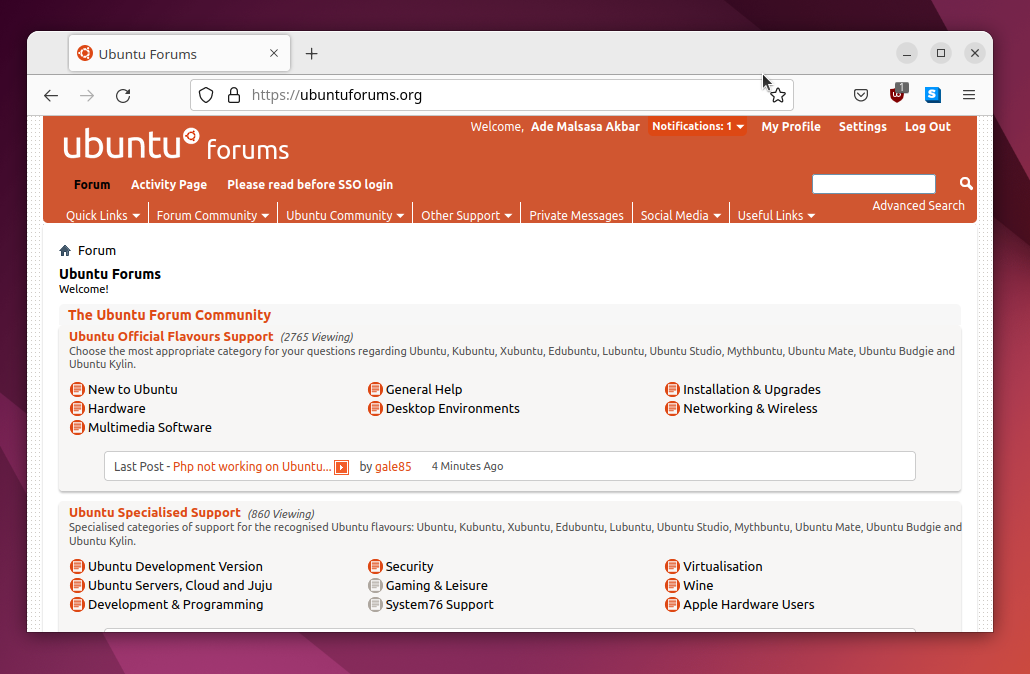Click the forum search text box
Viewport: 1030px width, 674px height.
[x=874, y=184]
